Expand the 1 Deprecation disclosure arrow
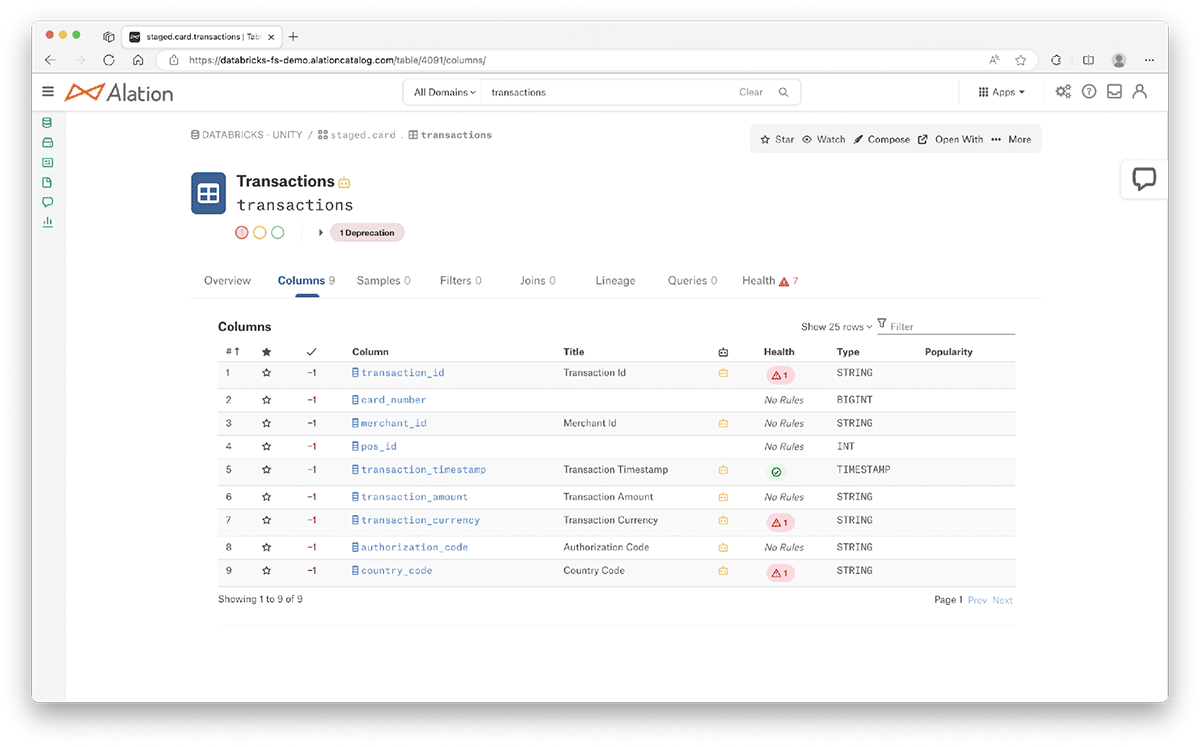Image resolution: width=1200 pixels, height=747 pixels. pos(321,233)
